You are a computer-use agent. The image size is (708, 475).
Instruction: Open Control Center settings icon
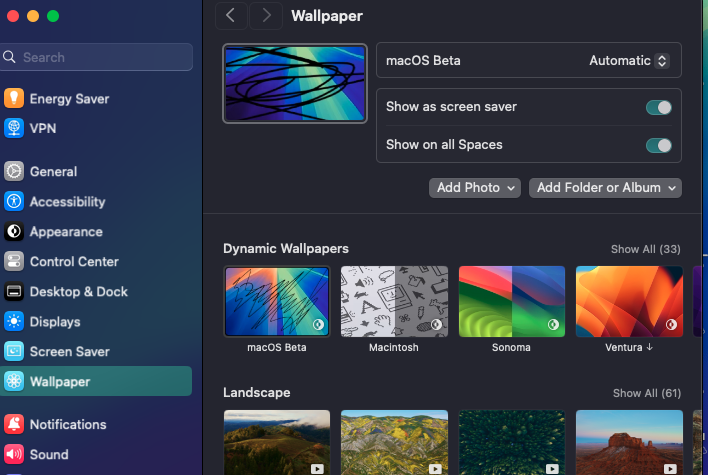pyautogui.click(x=14, y=261)
